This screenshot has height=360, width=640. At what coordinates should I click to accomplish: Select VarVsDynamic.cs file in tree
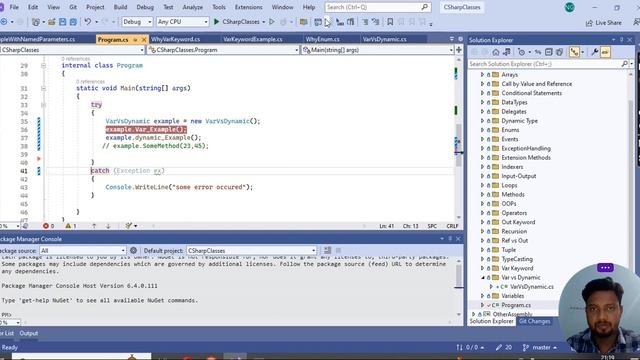tap(531, 287)
